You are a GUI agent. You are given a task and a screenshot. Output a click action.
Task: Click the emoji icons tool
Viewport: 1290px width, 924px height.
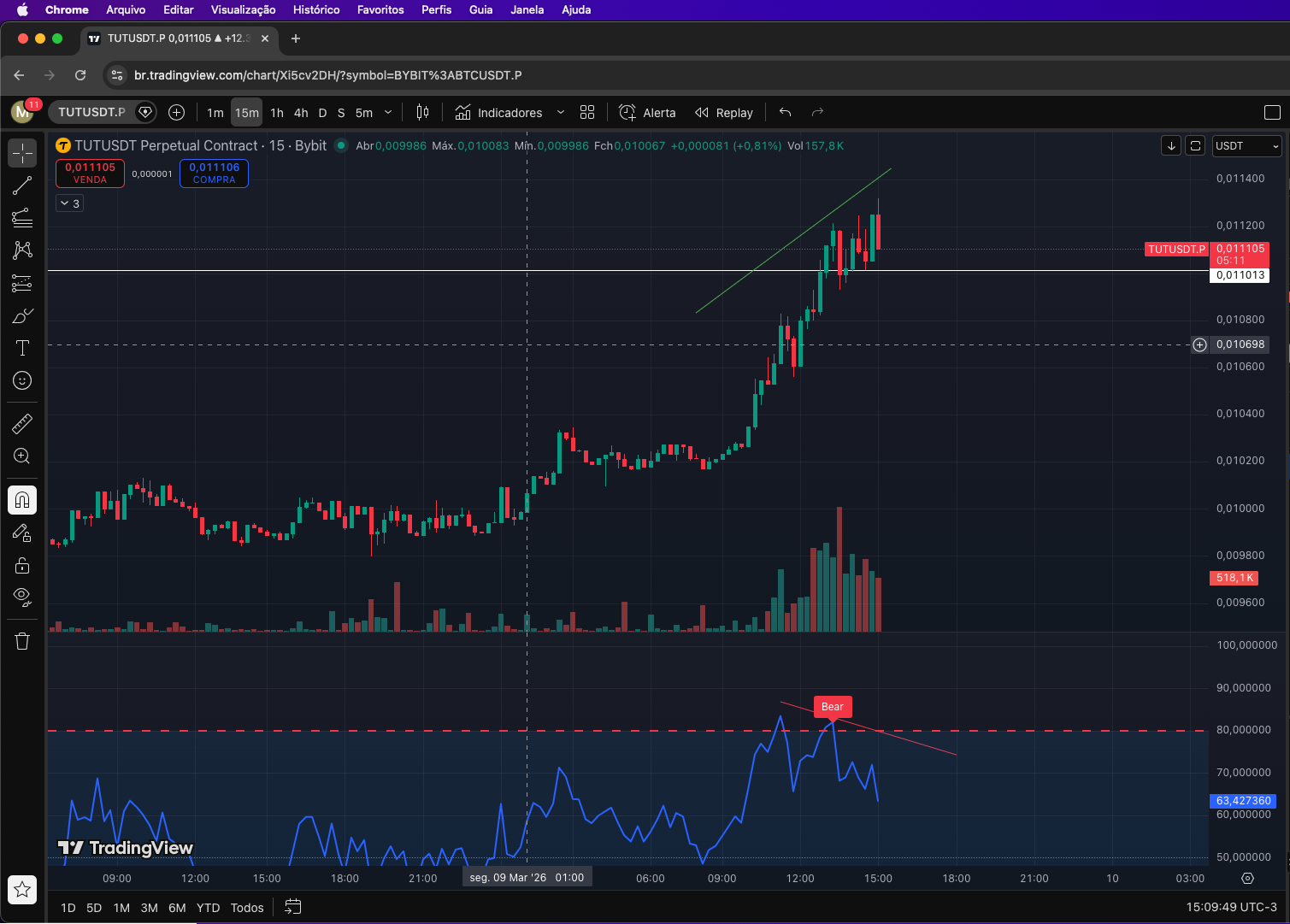22,380
